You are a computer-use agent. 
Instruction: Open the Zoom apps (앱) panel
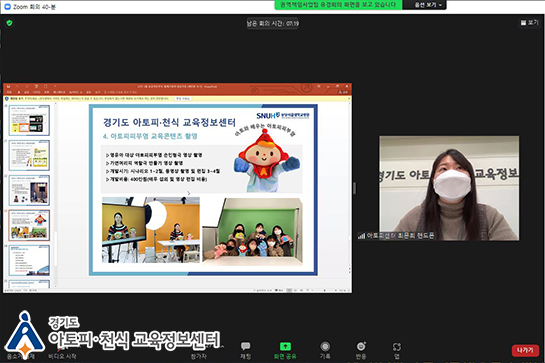(x=397, y=350)
